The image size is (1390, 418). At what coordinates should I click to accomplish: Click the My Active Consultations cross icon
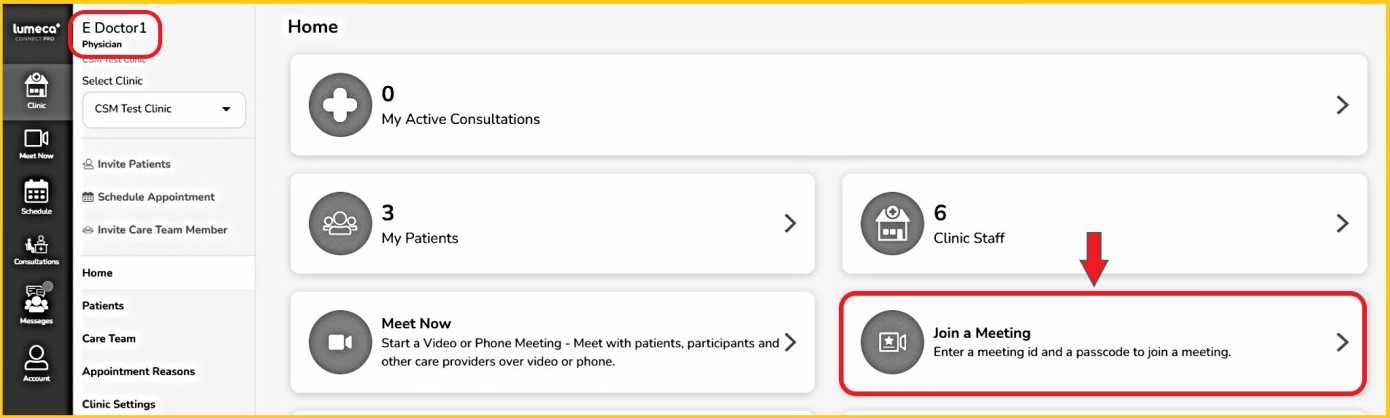click(339, 105)
